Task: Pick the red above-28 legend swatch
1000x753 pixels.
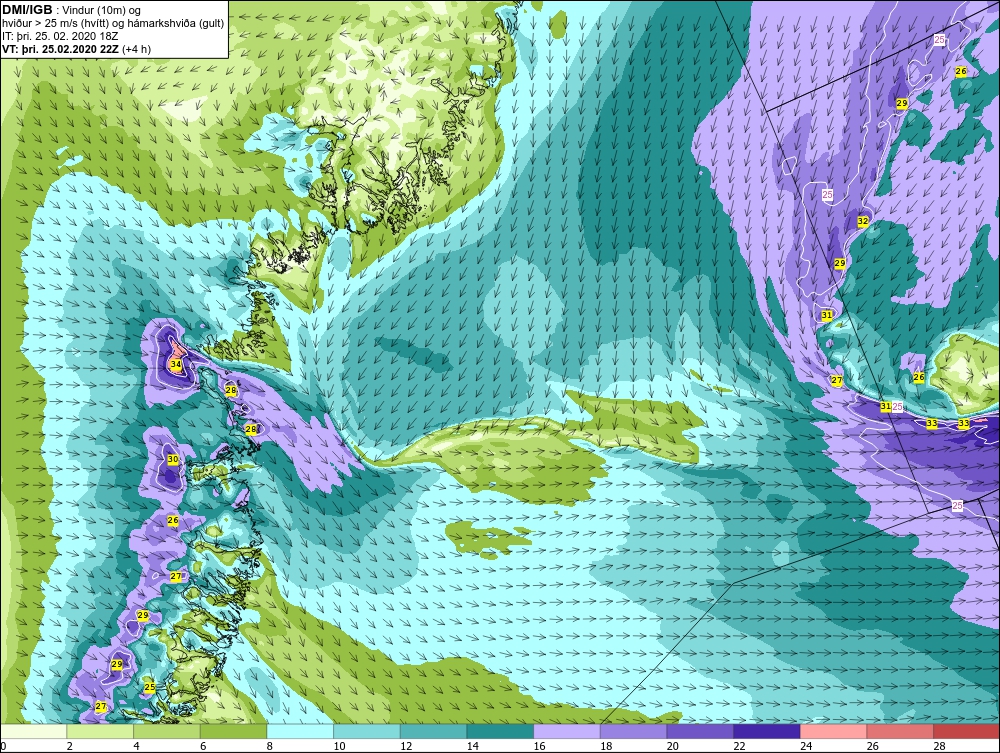Action: click(966, 731)
